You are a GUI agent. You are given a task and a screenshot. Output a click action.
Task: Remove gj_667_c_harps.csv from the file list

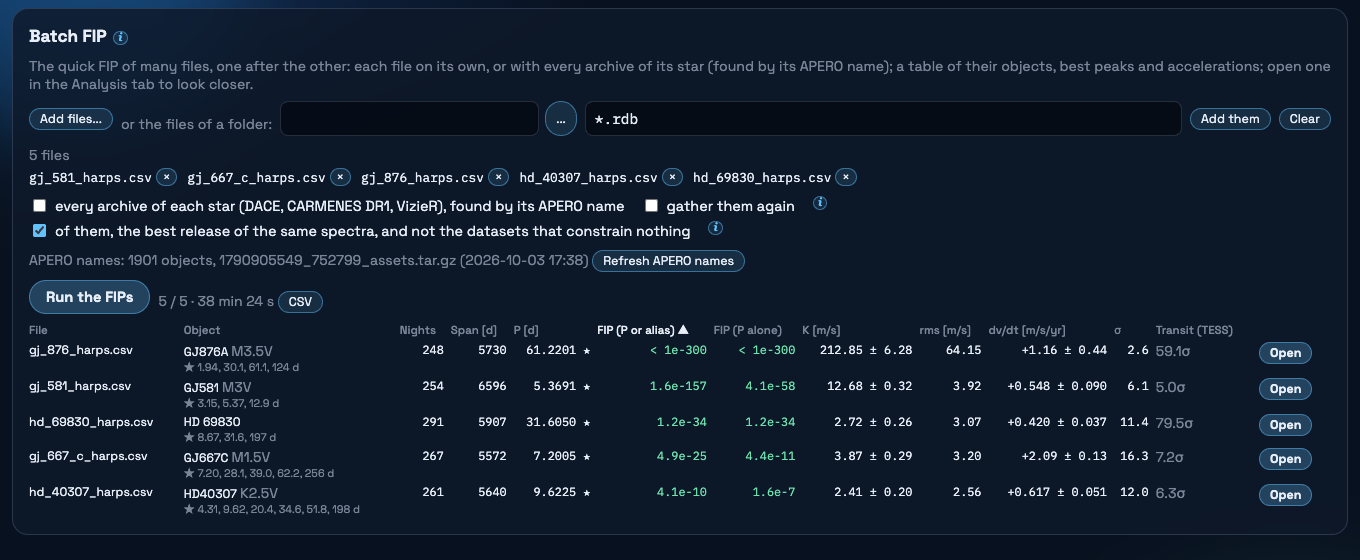pyautogui.click(x=341, y=177)
